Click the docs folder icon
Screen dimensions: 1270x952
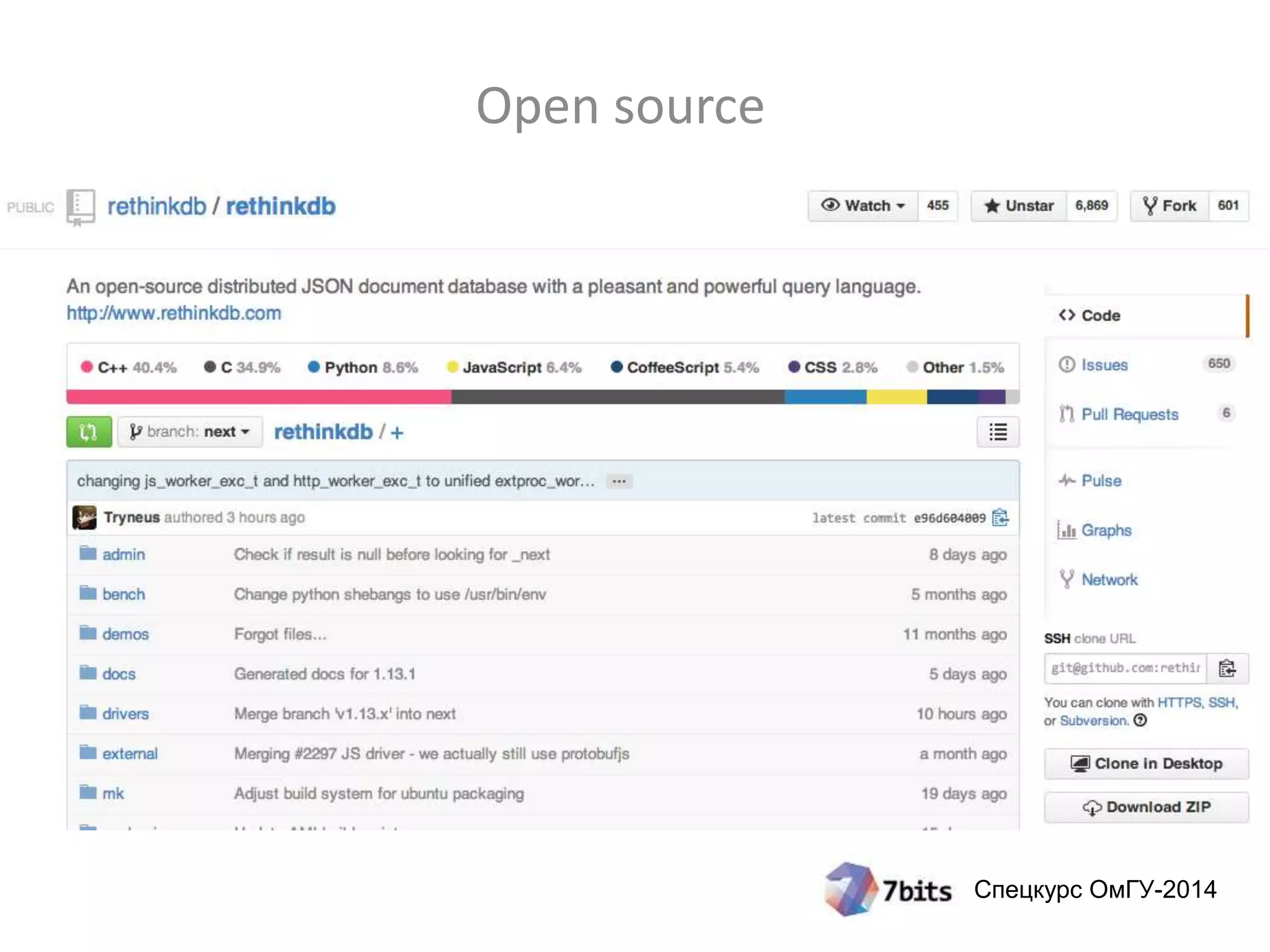[x=88, y=672]
